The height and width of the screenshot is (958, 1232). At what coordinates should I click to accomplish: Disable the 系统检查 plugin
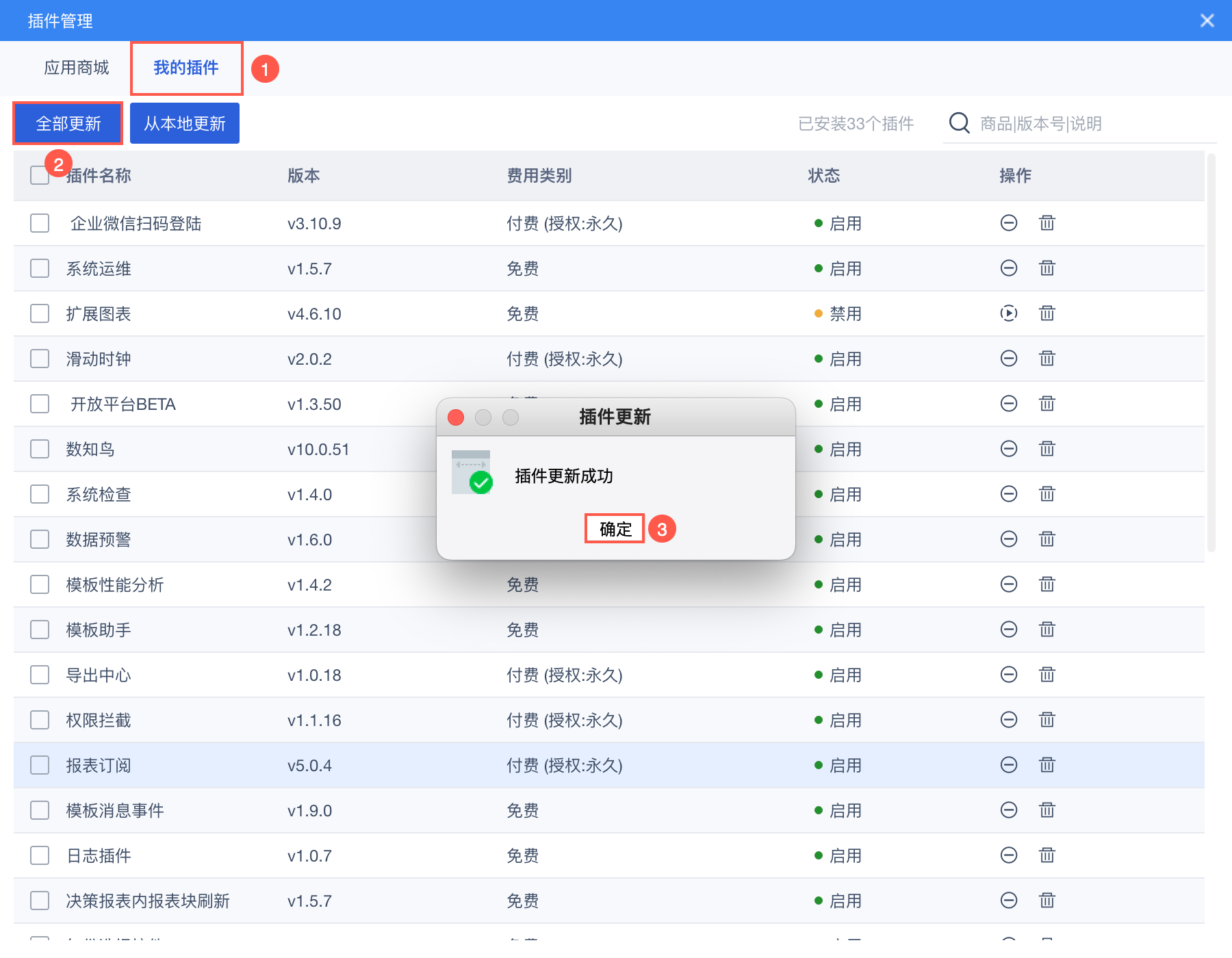(x=1009, y=494)
